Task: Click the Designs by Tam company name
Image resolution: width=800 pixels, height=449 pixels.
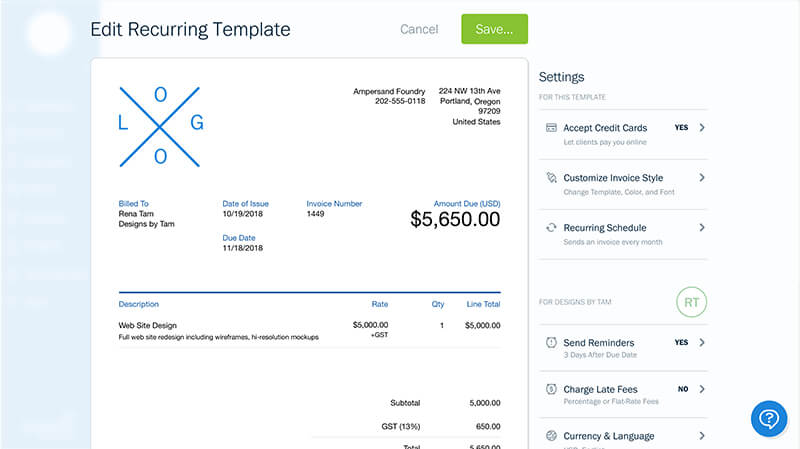Action: [x=146, y=224]
